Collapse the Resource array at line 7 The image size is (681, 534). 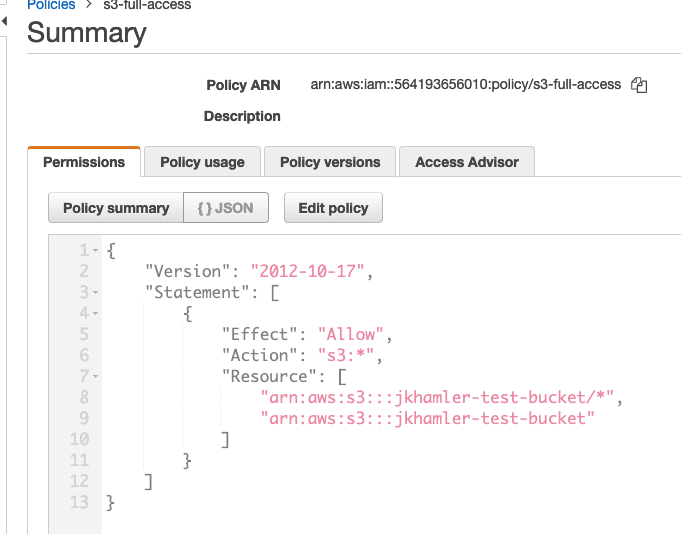96,376
